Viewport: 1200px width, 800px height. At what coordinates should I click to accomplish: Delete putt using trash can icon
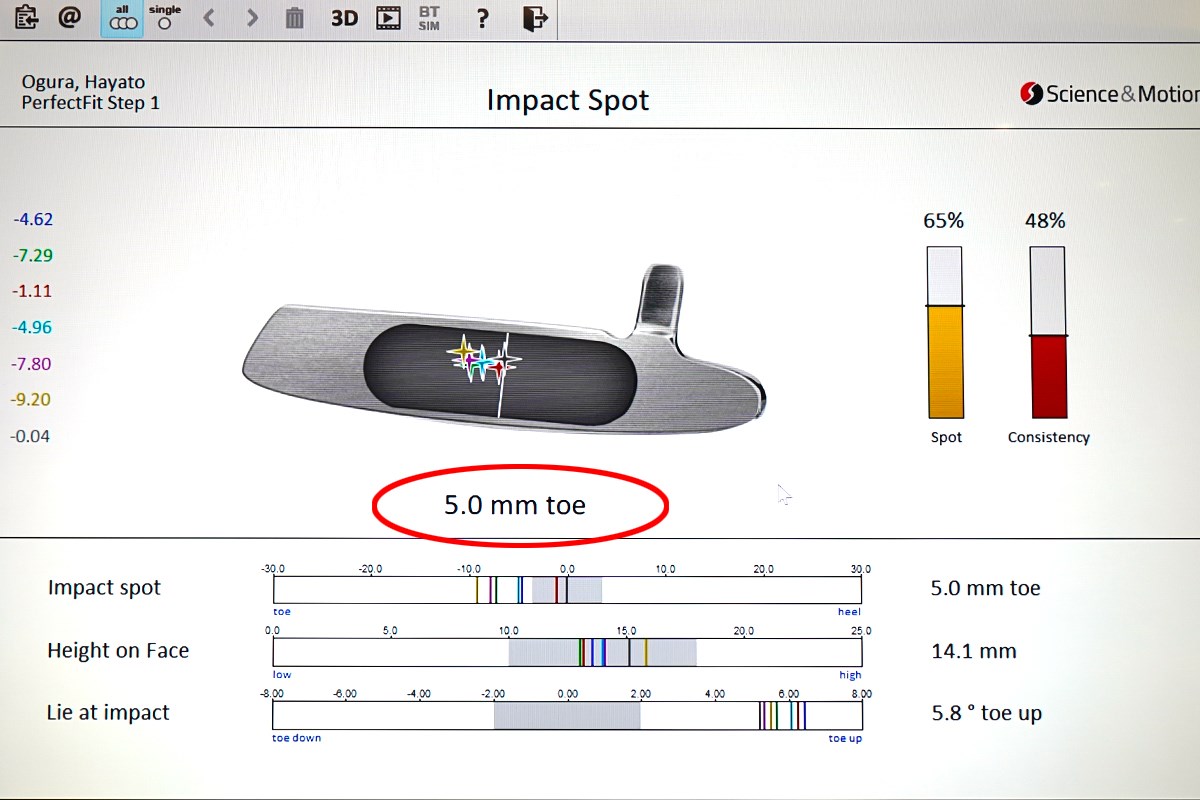295,18
